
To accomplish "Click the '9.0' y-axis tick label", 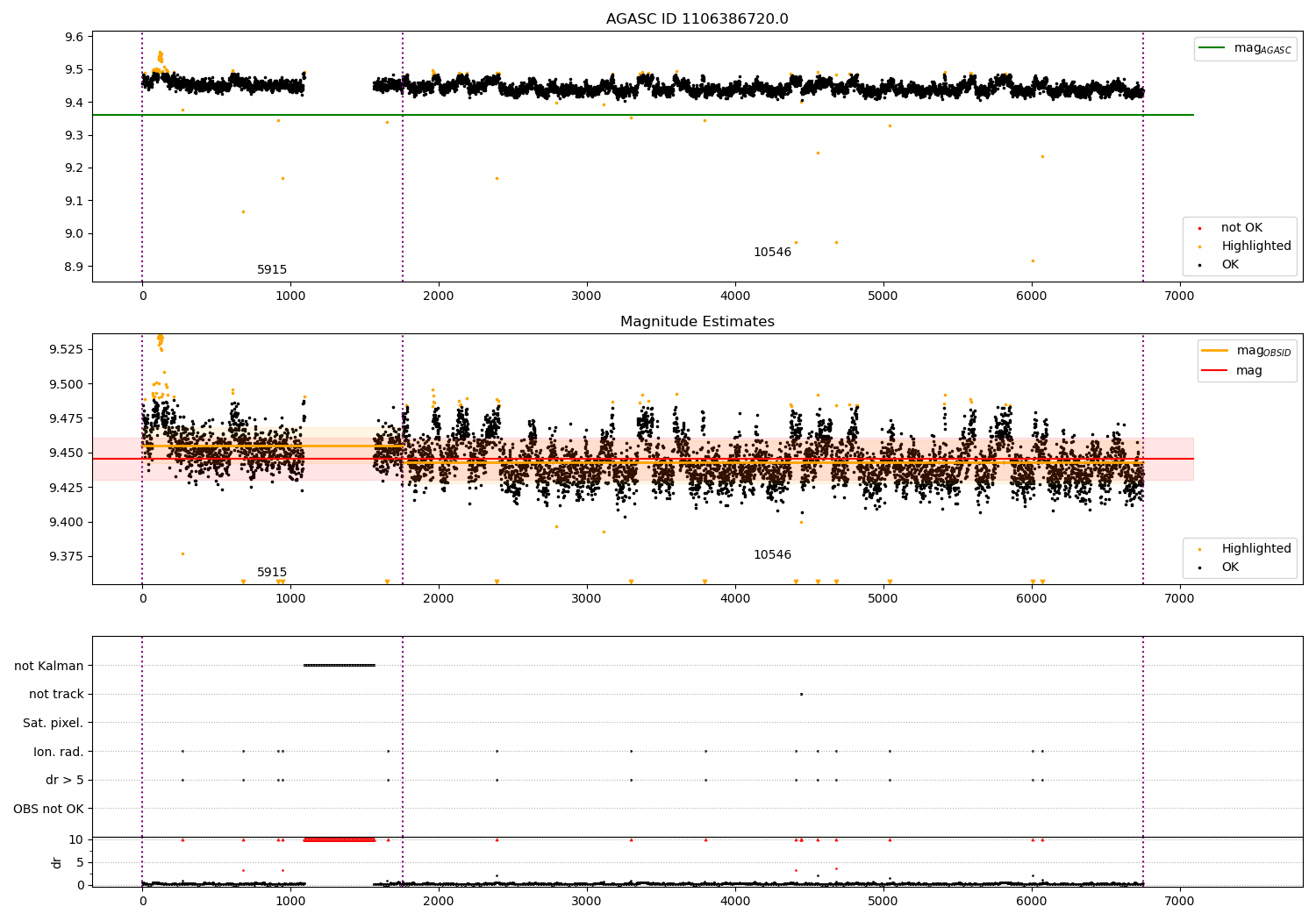I will (x=75, y=233).
